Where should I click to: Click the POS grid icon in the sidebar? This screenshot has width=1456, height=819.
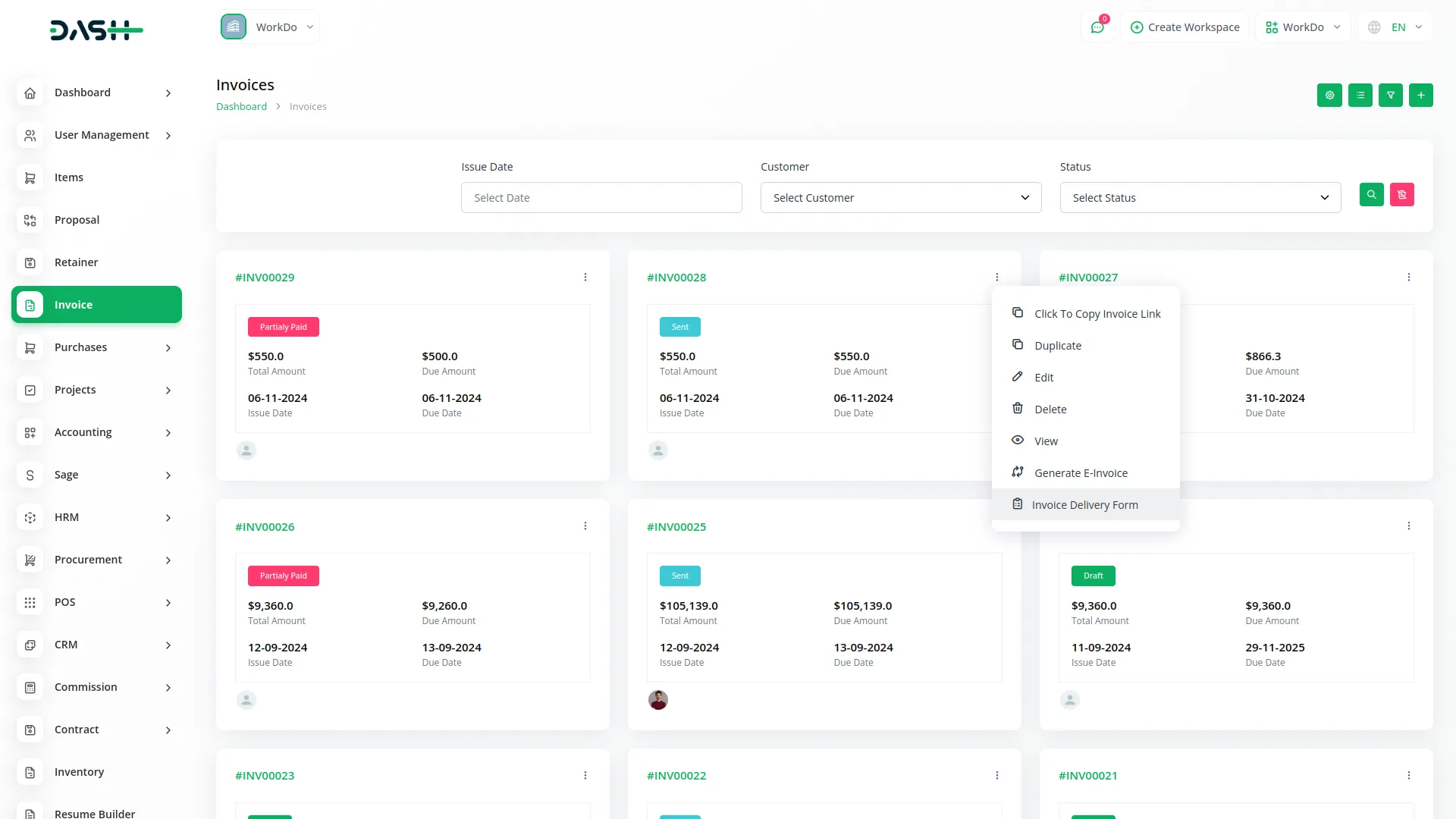tap(30, 602)
